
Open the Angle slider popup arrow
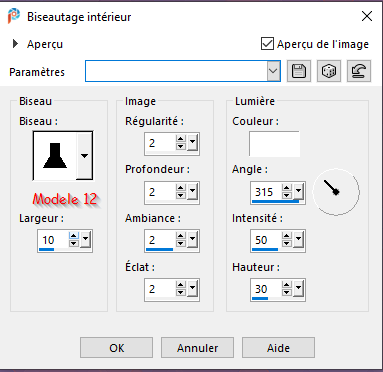[298, 191]
